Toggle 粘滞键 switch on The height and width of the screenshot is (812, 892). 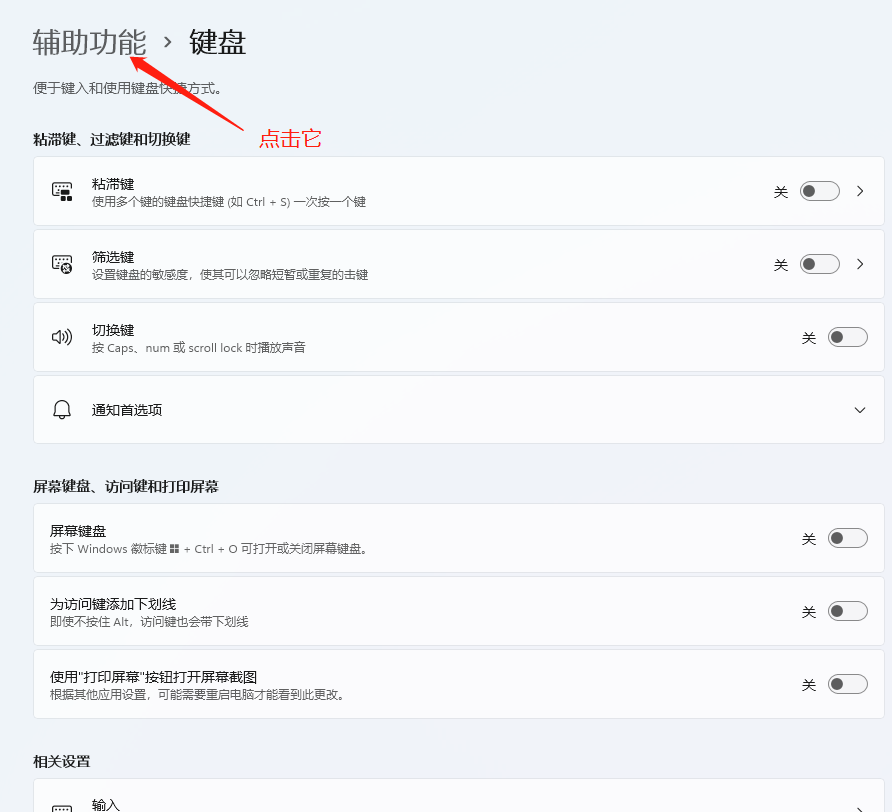pos(819,191)
